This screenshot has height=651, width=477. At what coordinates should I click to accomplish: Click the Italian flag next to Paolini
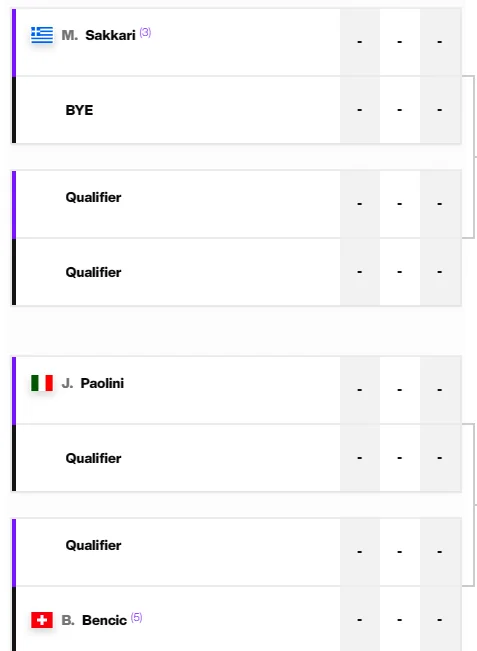click(x=42, y=383)
